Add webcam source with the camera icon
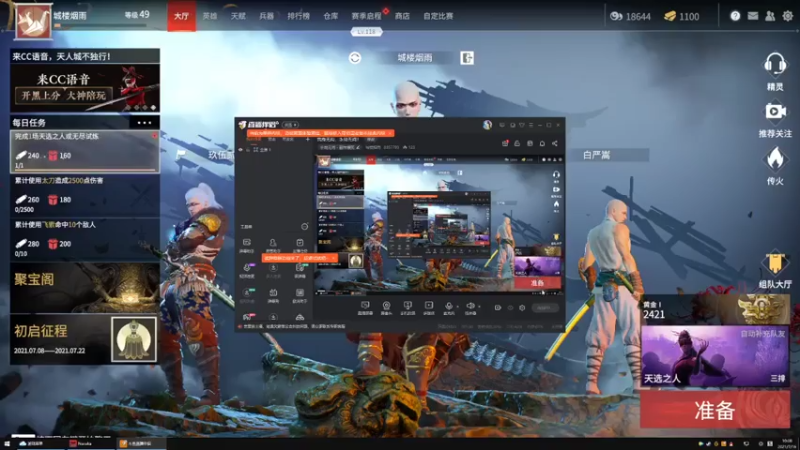Image resolution: width=800 pixels, height=450 pixels. (386, 306)
